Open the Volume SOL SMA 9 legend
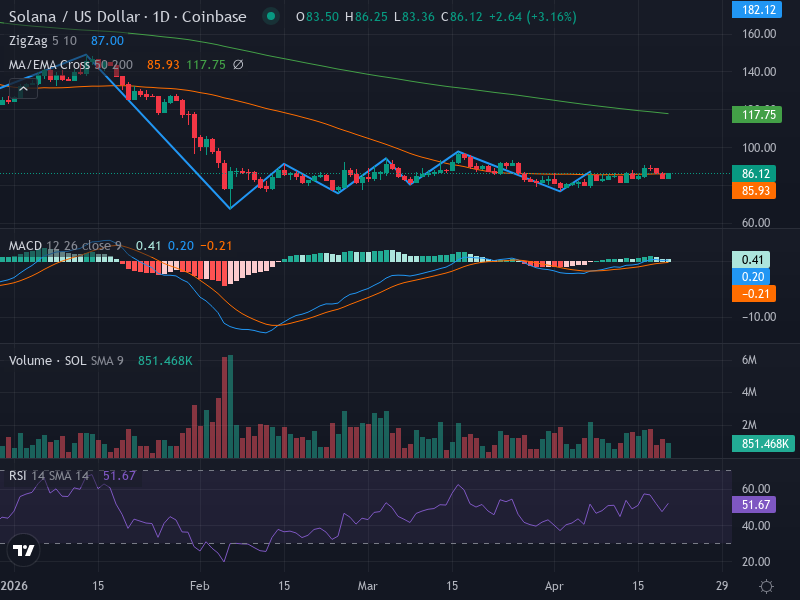Image resolution: width=800 pixels, height=600 pixels. click(66, 361)
